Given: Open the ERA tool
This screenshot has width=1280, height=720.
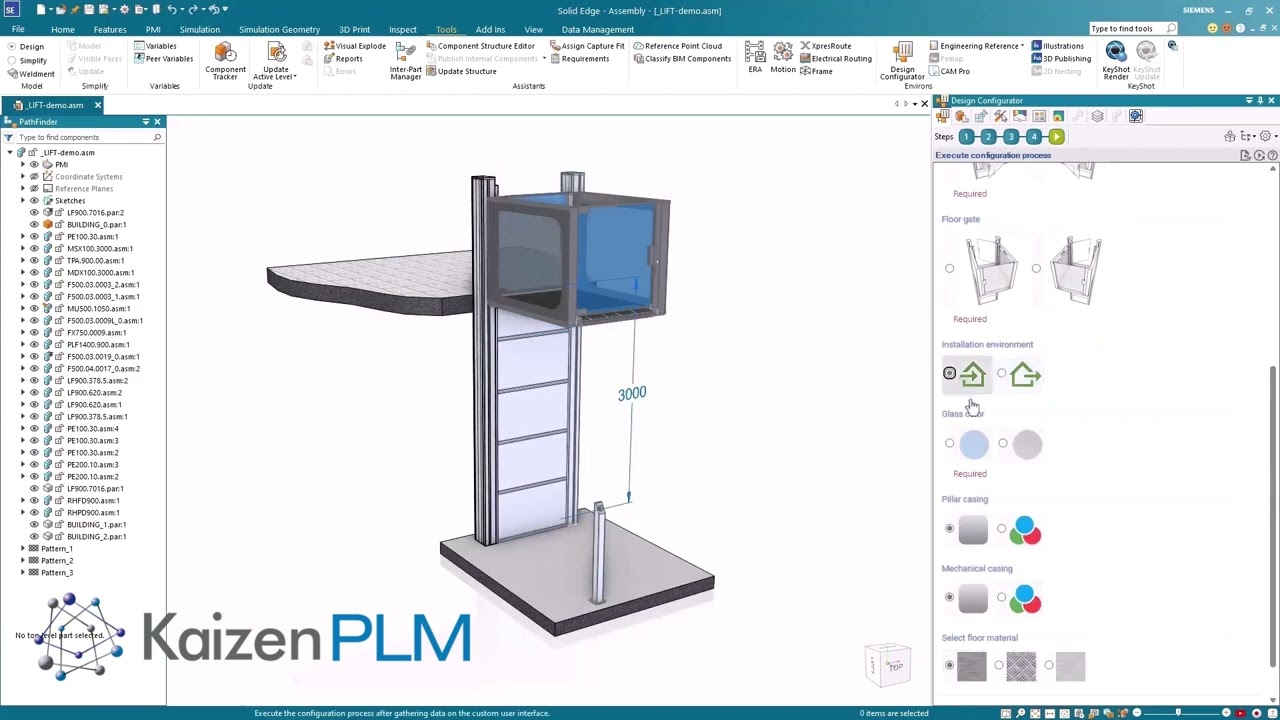Looking at the screenshot, I should pos(755,58).
